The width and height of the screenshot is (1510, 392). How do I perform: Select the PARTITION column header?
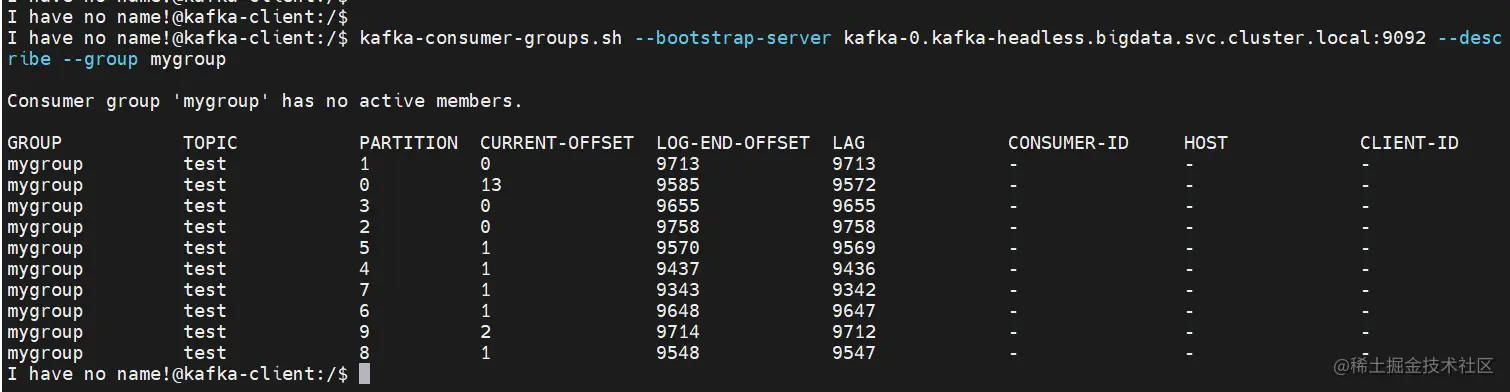click(x=408, y=143)
